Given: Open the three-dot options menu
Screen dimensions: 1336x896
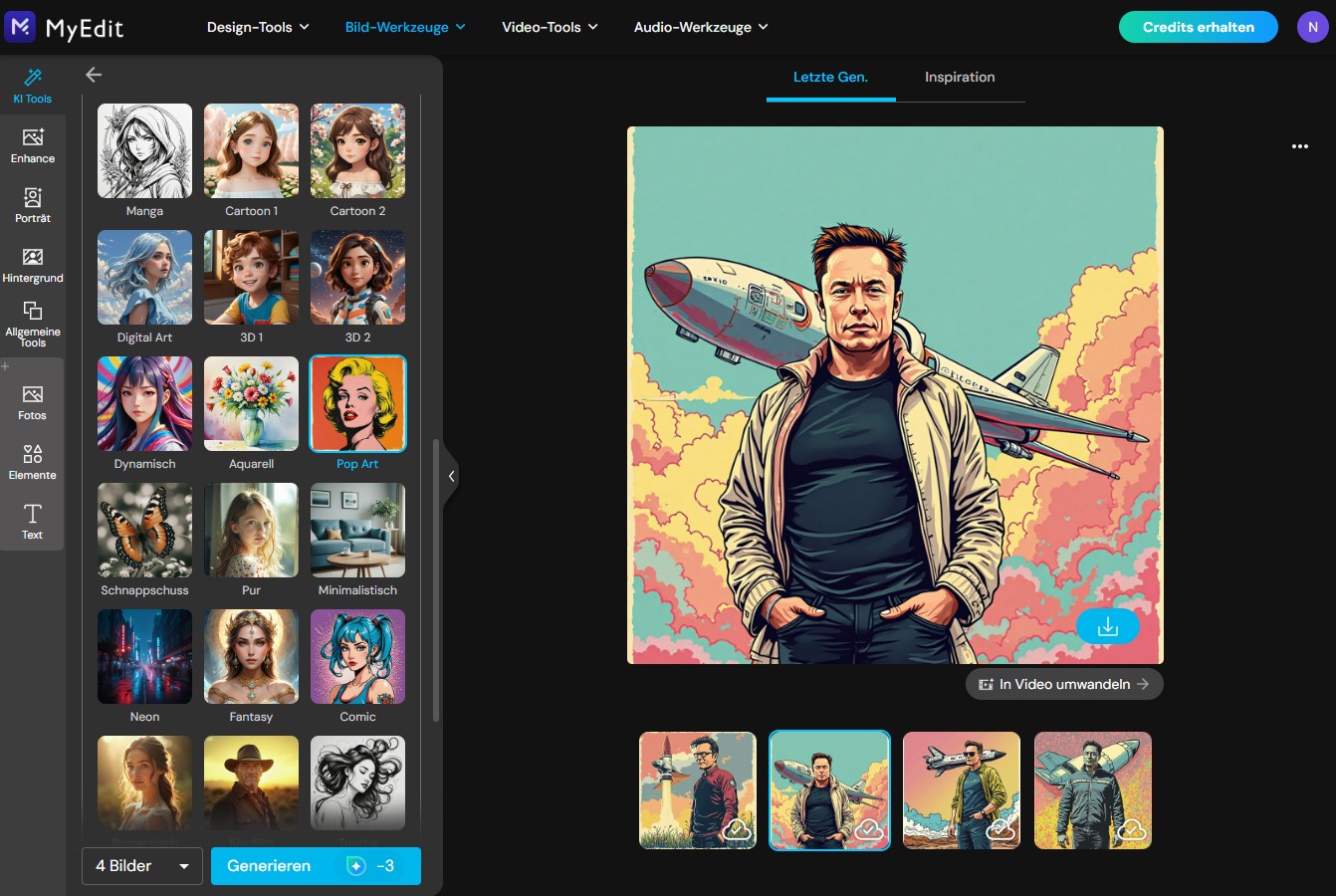Looking at the screenshot, I should pyautogui.click(x=1300, y=145).
